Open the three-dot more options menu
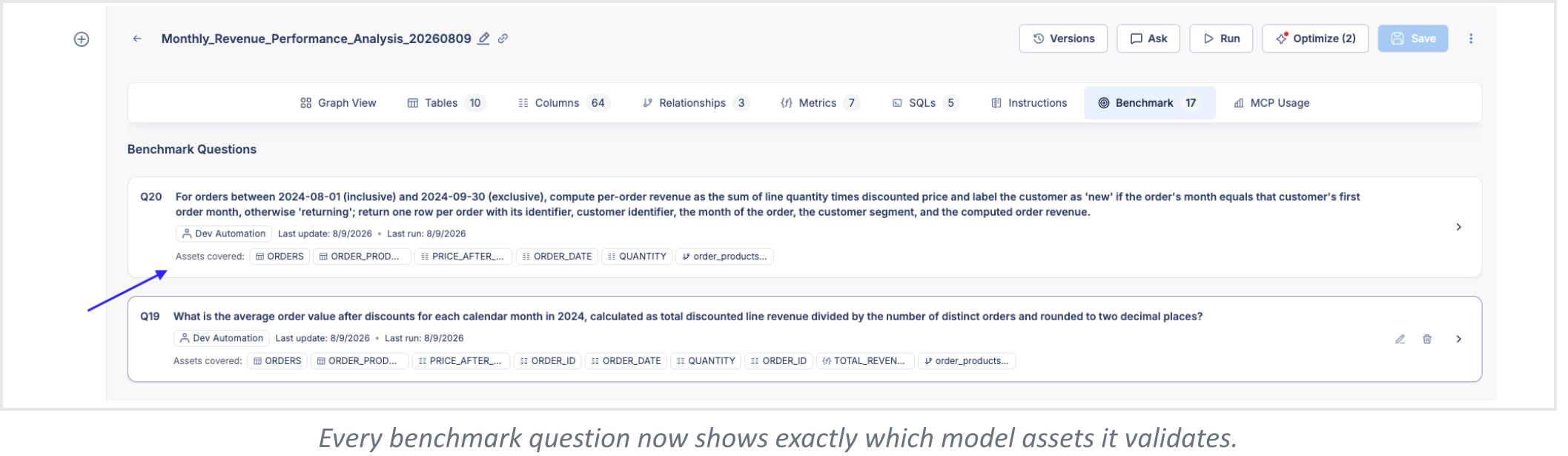The height and width of the screenshot is (456, 1568). coord(1471,39)
